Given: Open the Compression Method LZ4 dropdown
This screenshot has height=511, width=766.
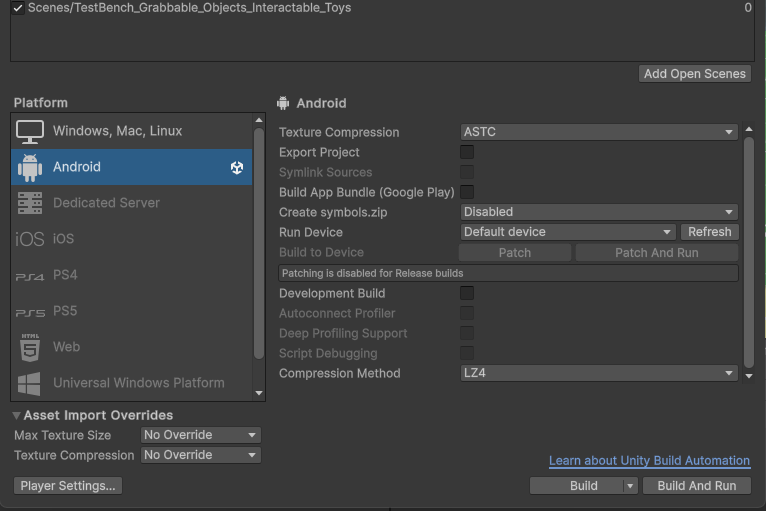Looking at the screenshot, I should [599, 373].
